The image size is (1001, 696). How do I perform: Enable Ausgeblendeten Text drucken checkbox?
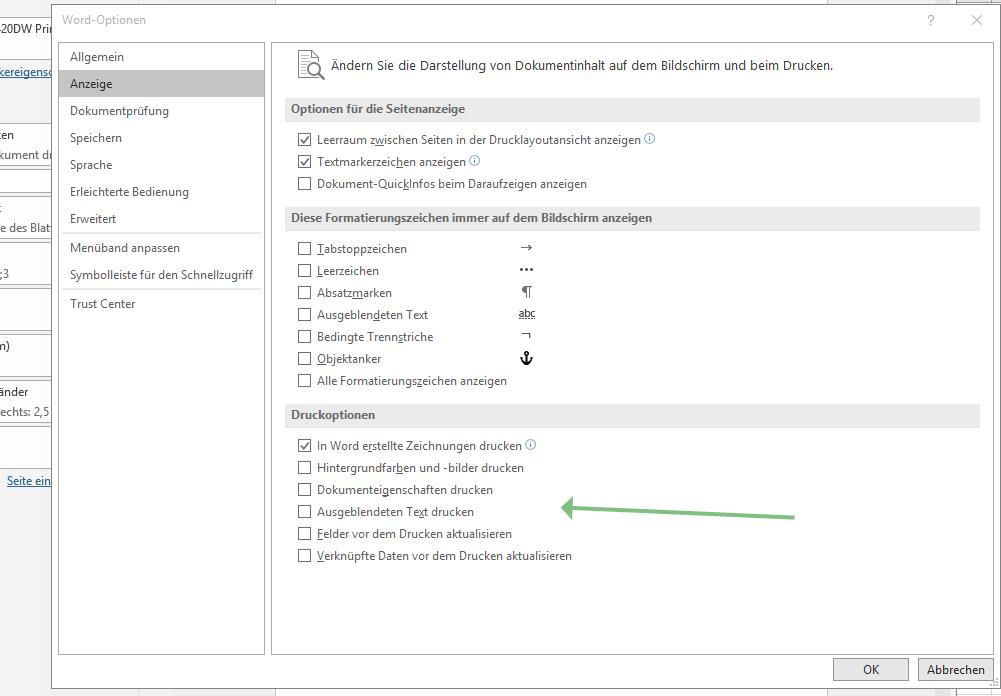(x=305, y=512)
